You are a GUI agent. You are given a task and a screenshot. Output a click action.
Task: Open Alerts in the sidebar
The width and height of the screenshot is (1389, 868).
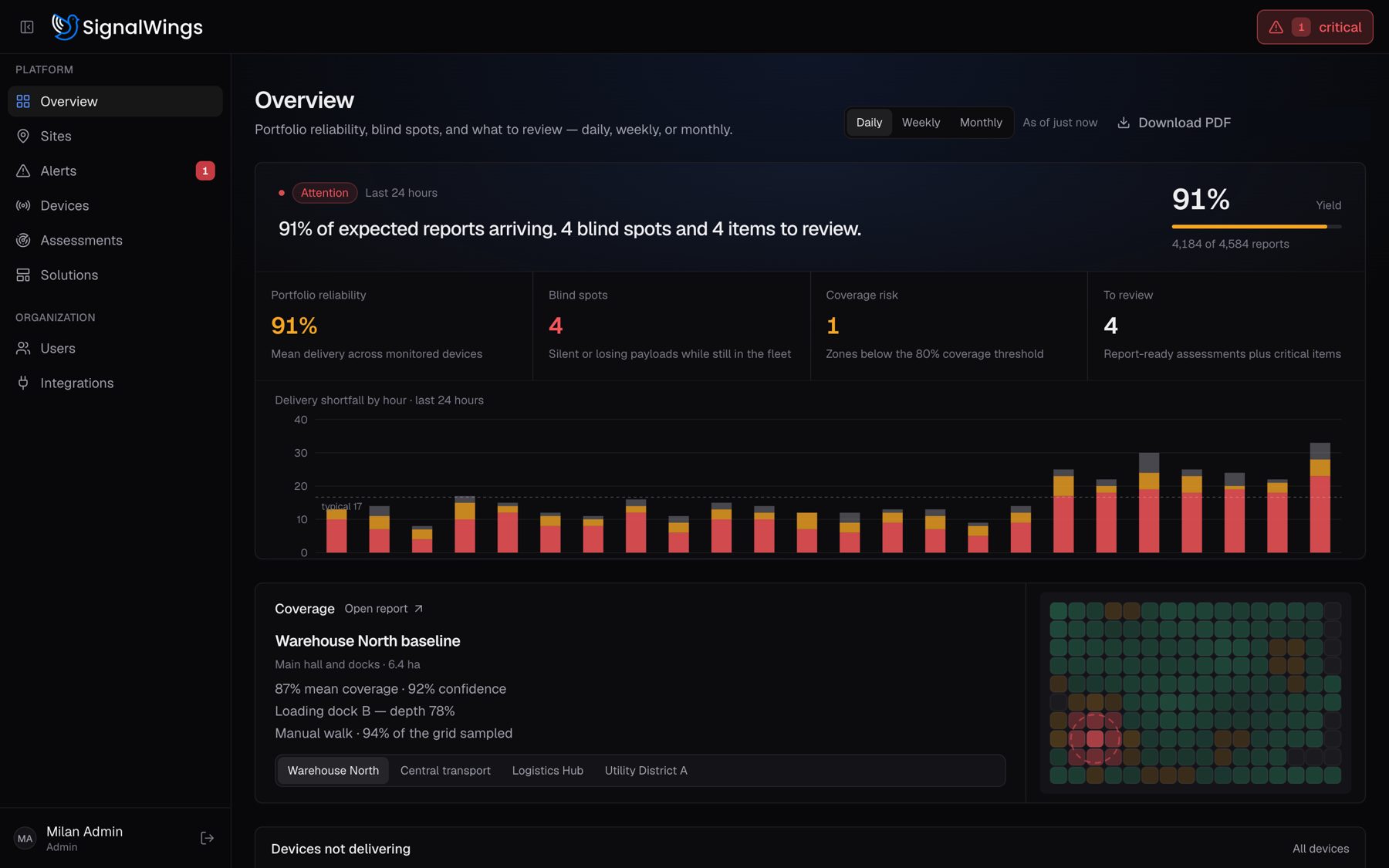tap(115, 171)
